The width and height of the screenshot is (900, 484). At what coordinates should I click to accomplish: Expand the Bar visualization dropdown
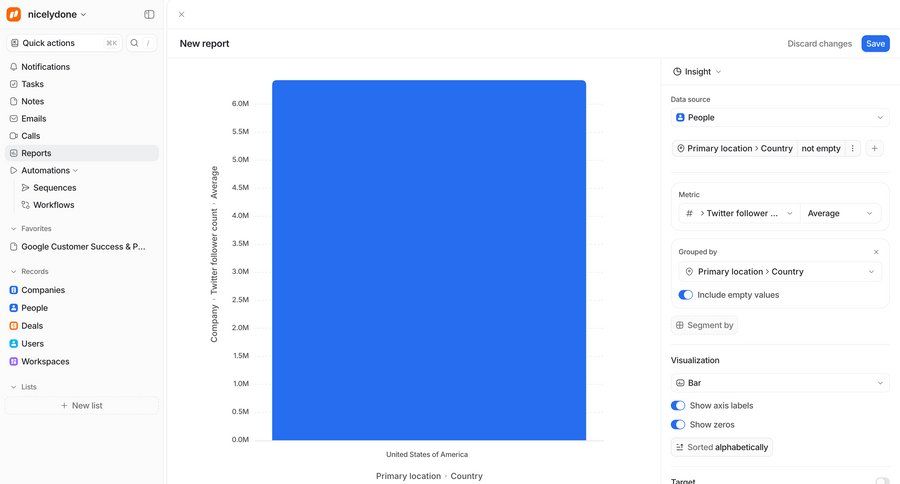tap(779, 383)
